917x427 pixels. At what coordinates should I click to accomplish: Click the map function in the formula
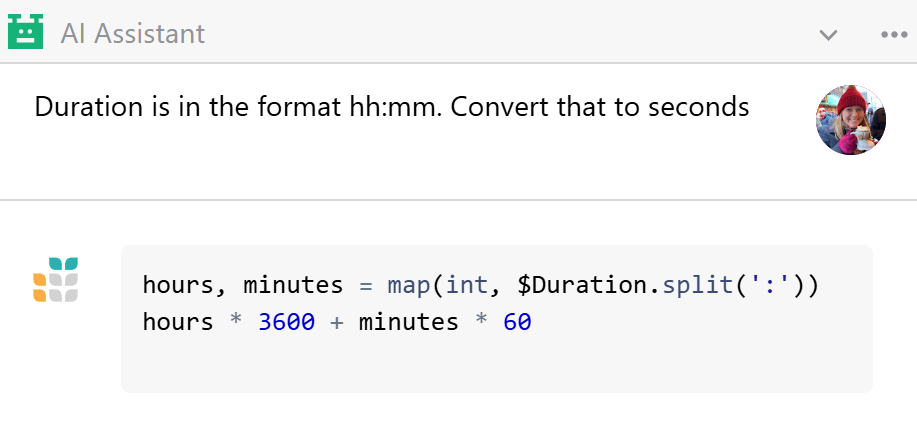409,285
